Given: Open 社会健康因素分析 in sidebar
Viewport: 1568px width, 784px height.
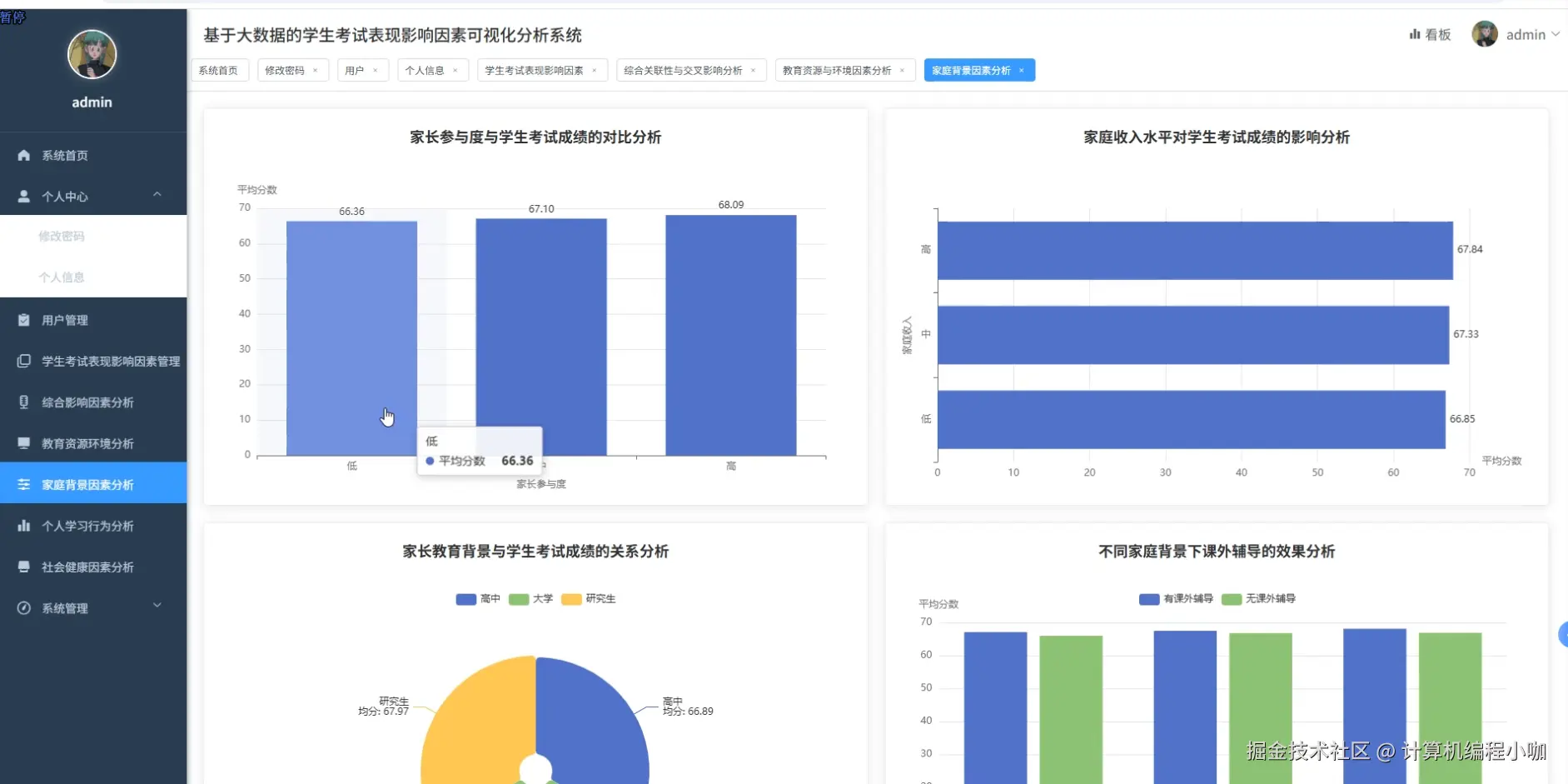Looking at the screenshot, I should (93, 567).
